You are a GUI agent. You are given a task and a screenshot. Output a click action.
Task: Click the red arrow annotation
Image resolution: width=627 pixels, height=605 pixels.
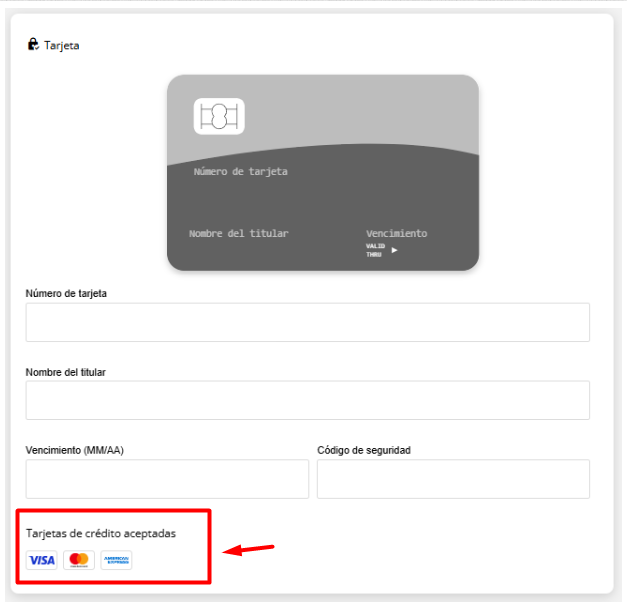[x=247, y=549]
